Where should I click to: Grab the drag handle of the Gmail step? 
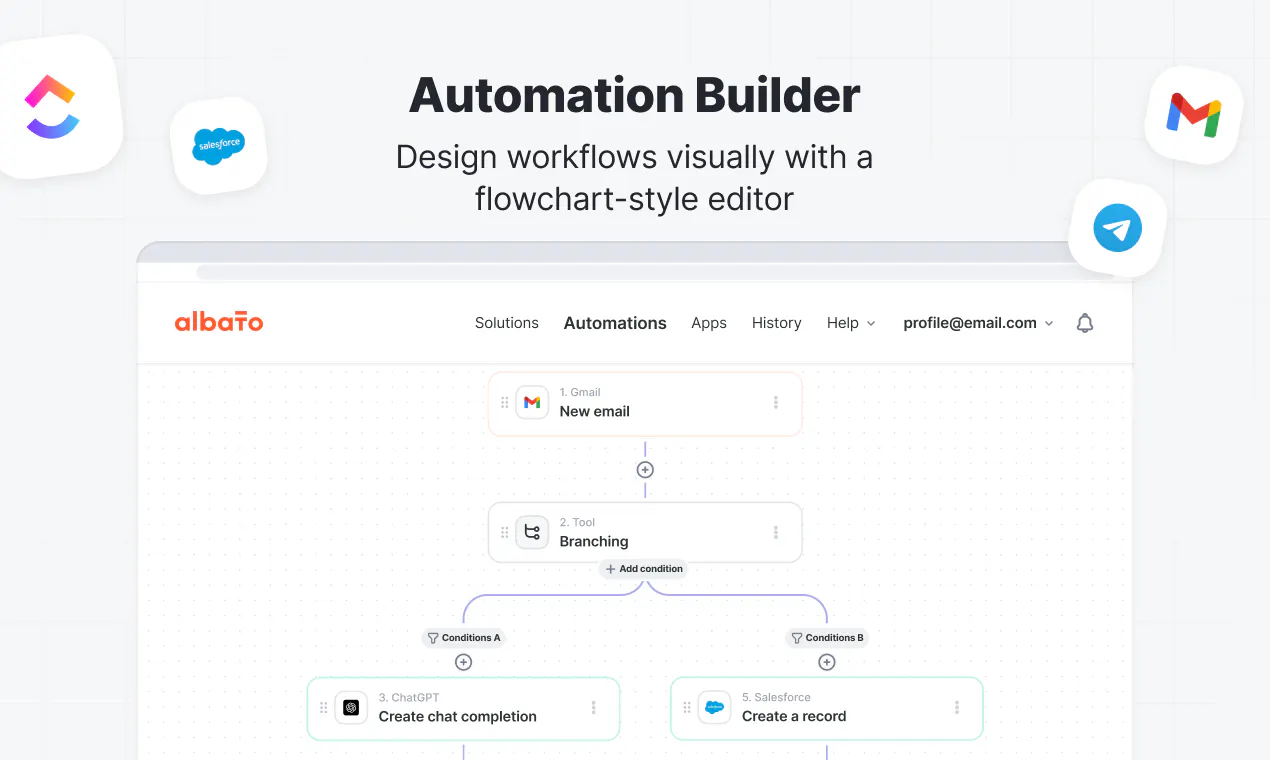pos(504,403)
